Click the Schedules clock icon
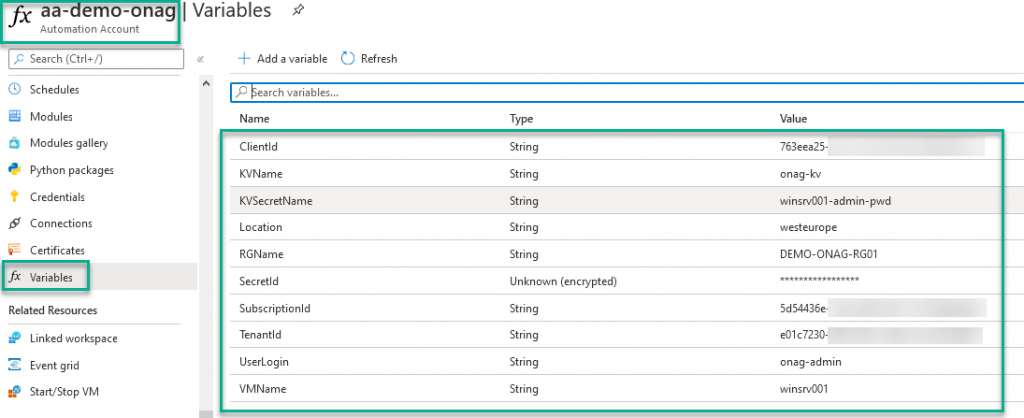Viewport: 1024px width, 418px height. tap(14, 89)
